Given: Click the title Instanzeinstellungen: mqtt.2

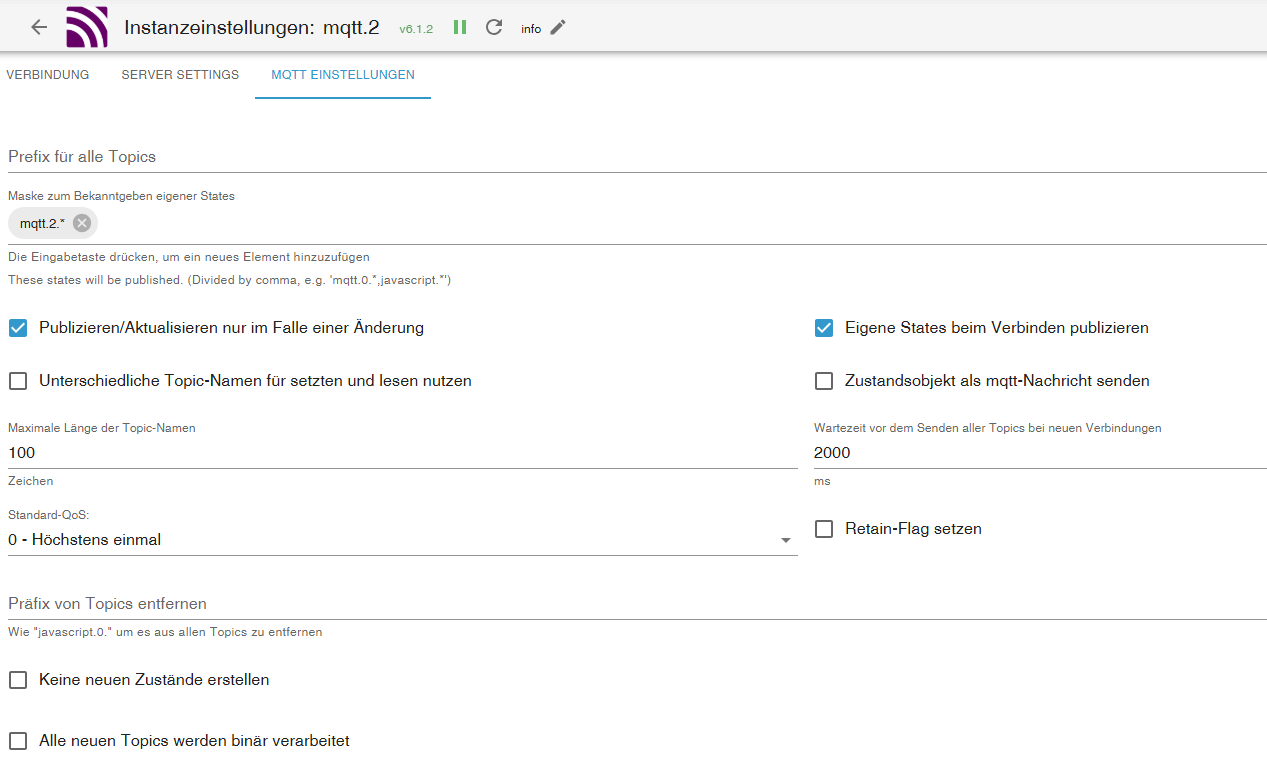Looking at the screenshot, I should 252,27.
